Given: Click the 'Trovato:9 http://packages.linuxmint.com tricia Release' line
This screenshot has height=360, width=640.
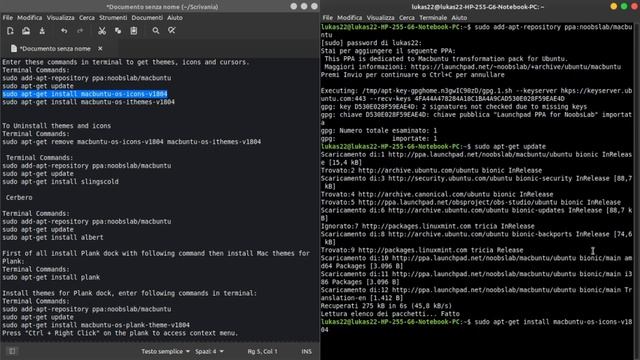Looking at the screenshot, I should pyautogui.click(x=422, y=250).
